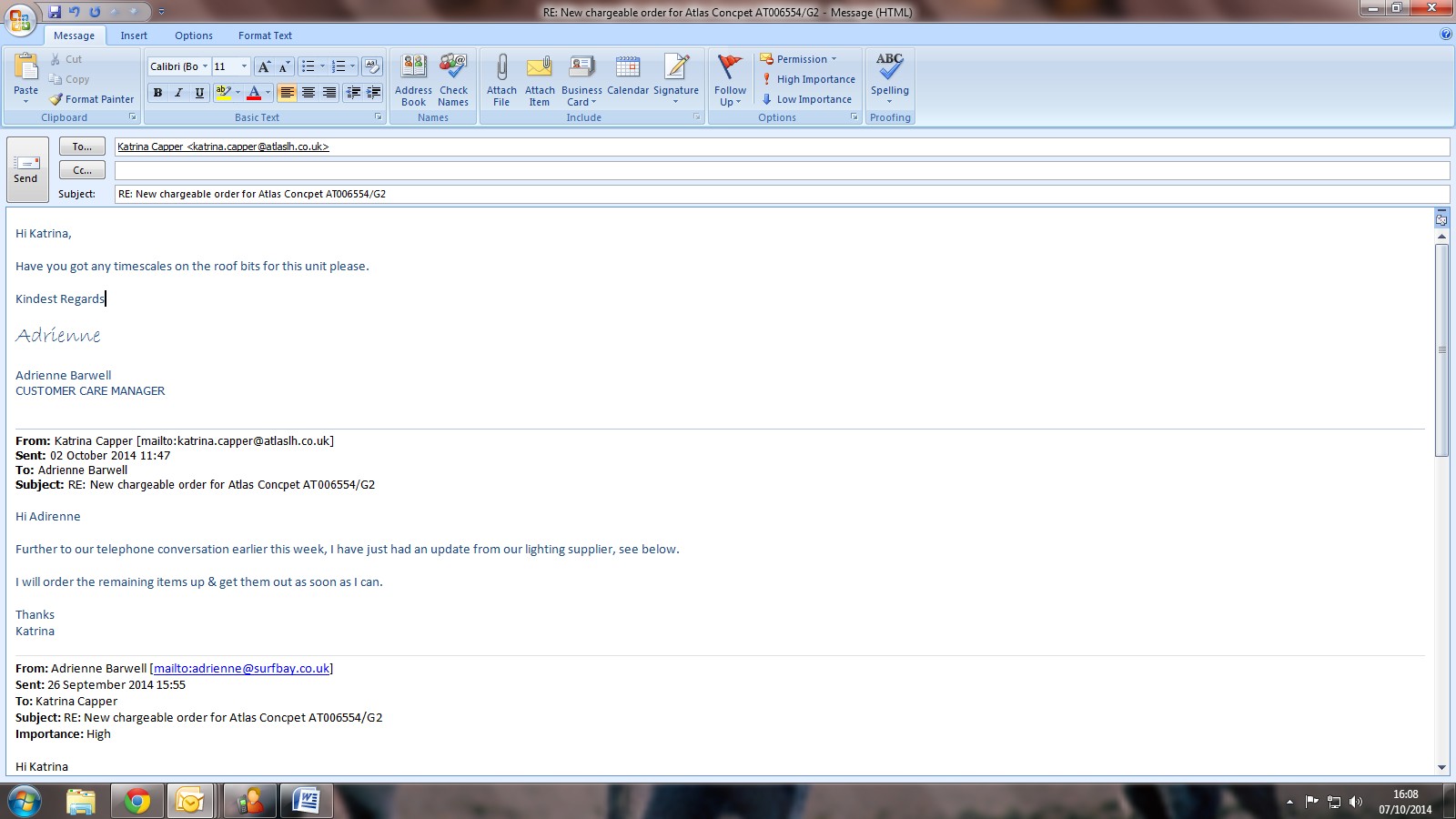Select the Format Painter tool

pos(92,99)
